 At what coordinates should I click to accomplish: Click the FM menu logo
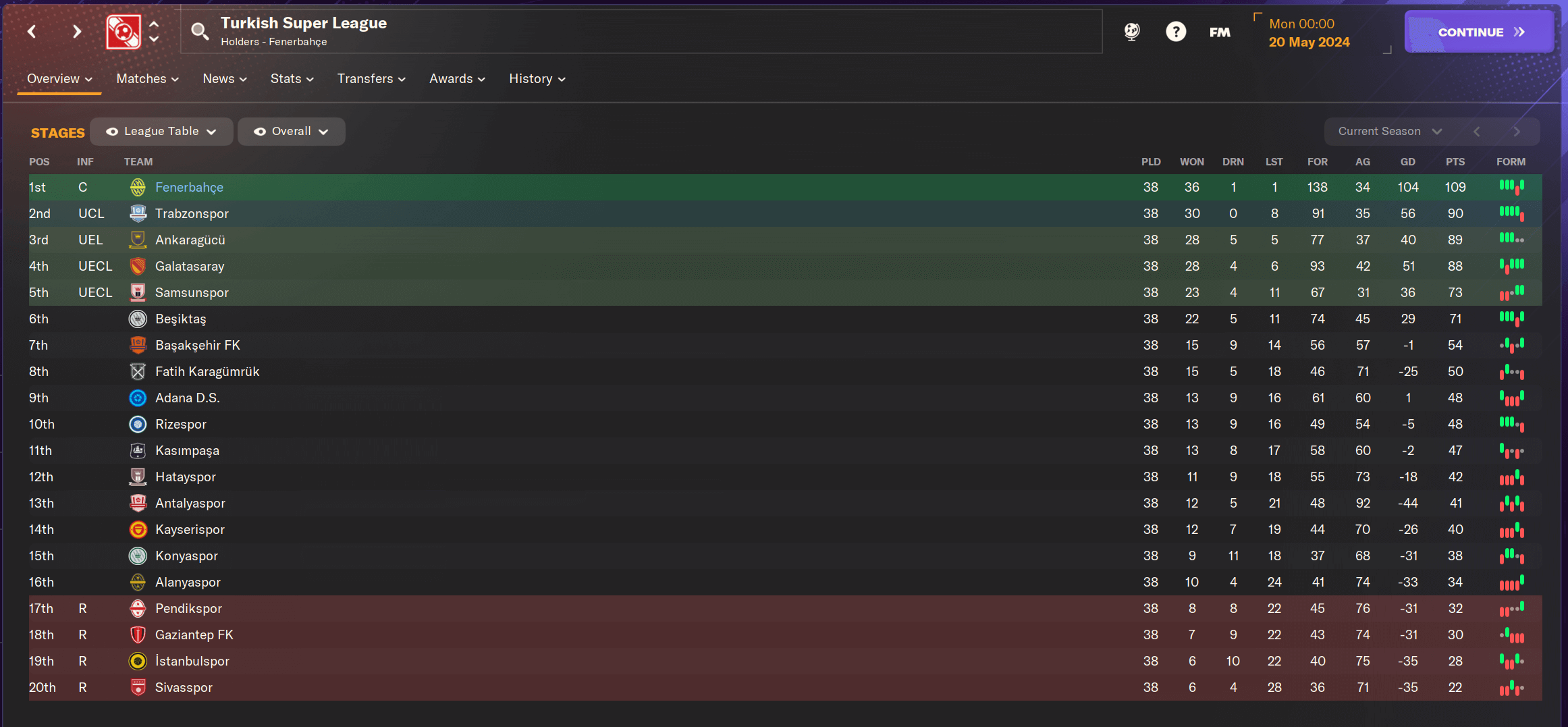(x=1220, y=32)
